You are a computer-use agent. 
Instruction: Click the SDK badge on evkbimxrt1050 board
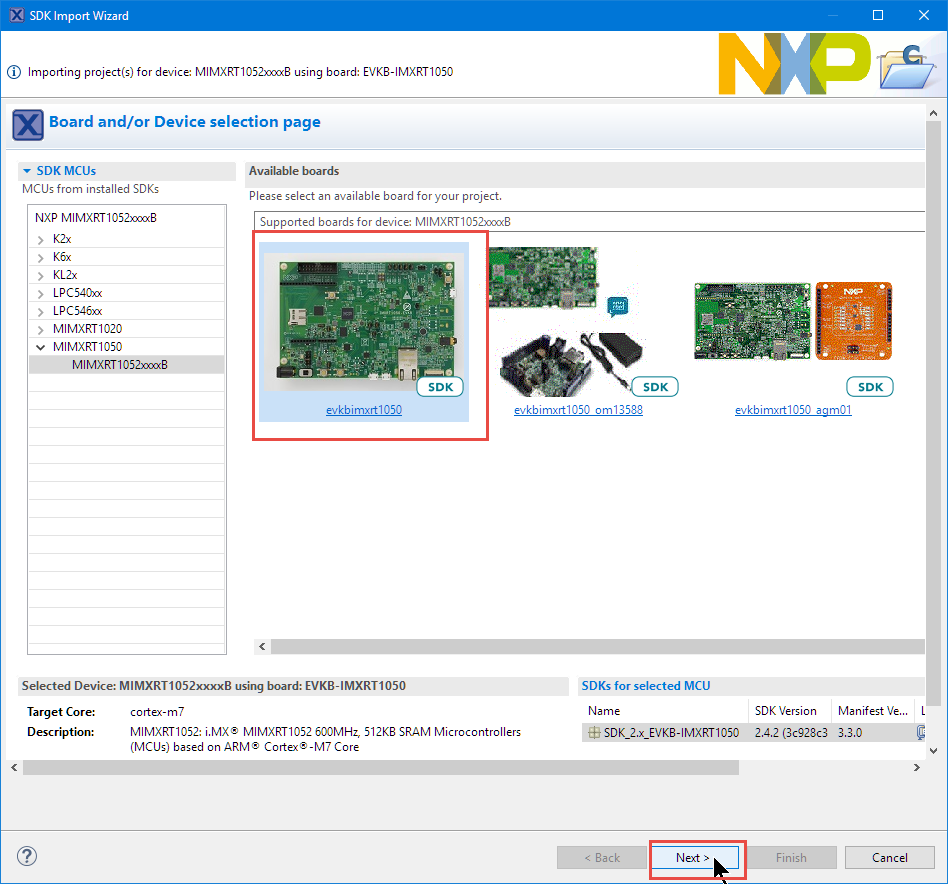pos(440,387)
